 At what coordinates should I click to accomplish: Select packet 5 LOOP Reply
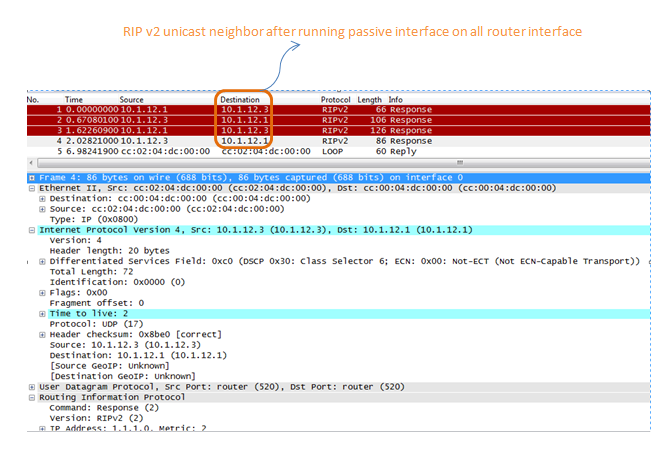pyautogui.click(x=338, y=151)
